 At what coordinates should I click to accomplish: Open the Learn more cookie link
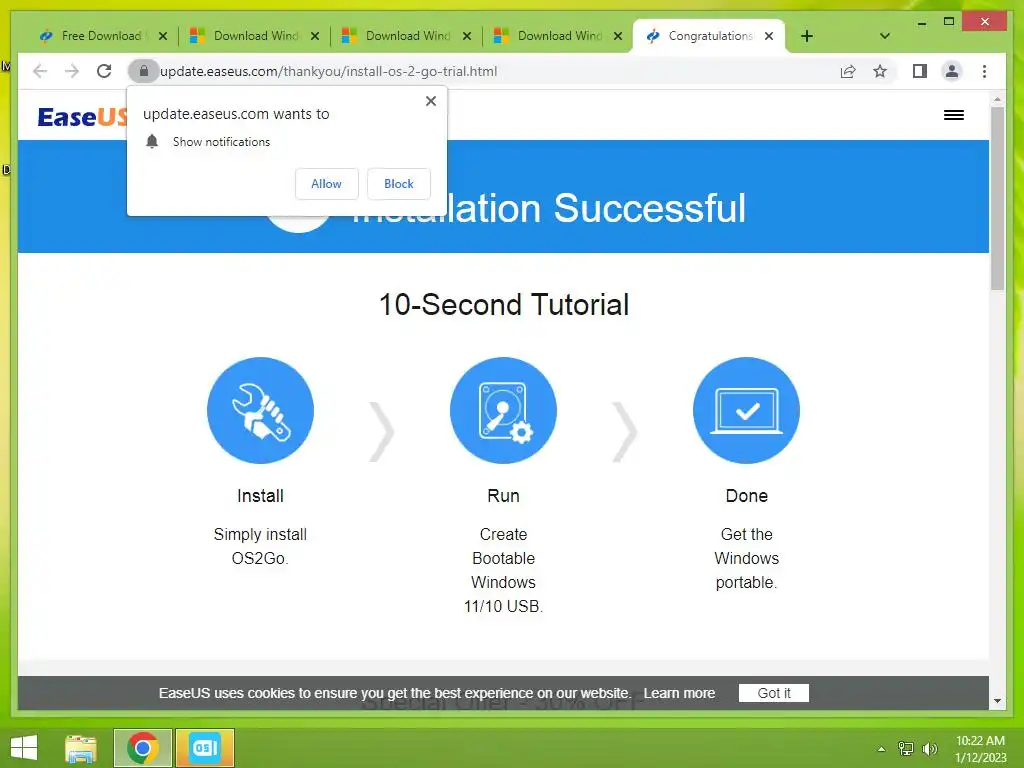[679, 693]
